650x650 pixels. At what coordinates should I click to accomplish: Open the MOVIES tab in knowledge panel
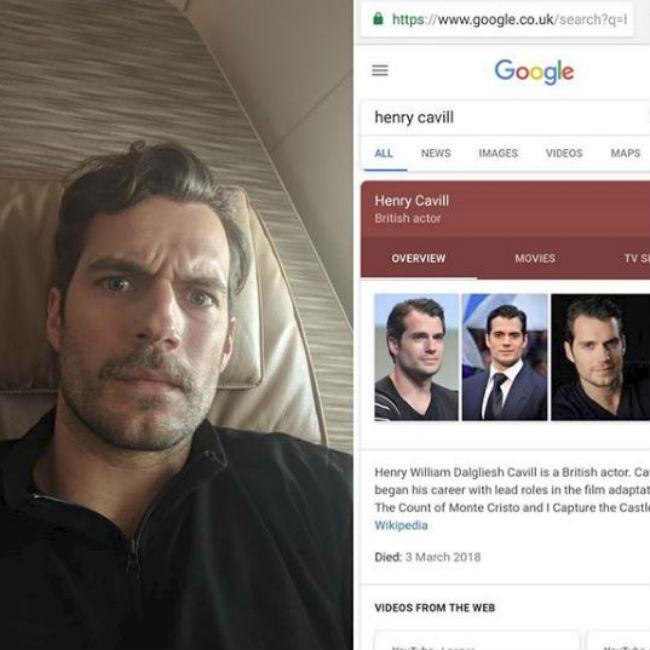535,258
